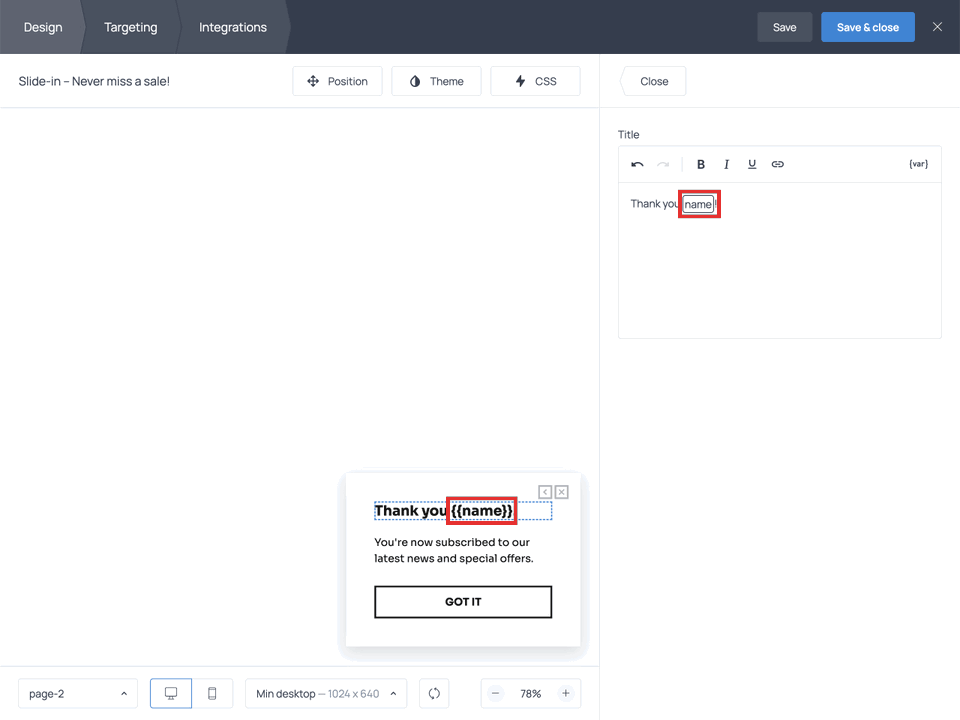960x720 pixels.
Task: Switch to the Targeting tab
Action: (x=130, y=27)
